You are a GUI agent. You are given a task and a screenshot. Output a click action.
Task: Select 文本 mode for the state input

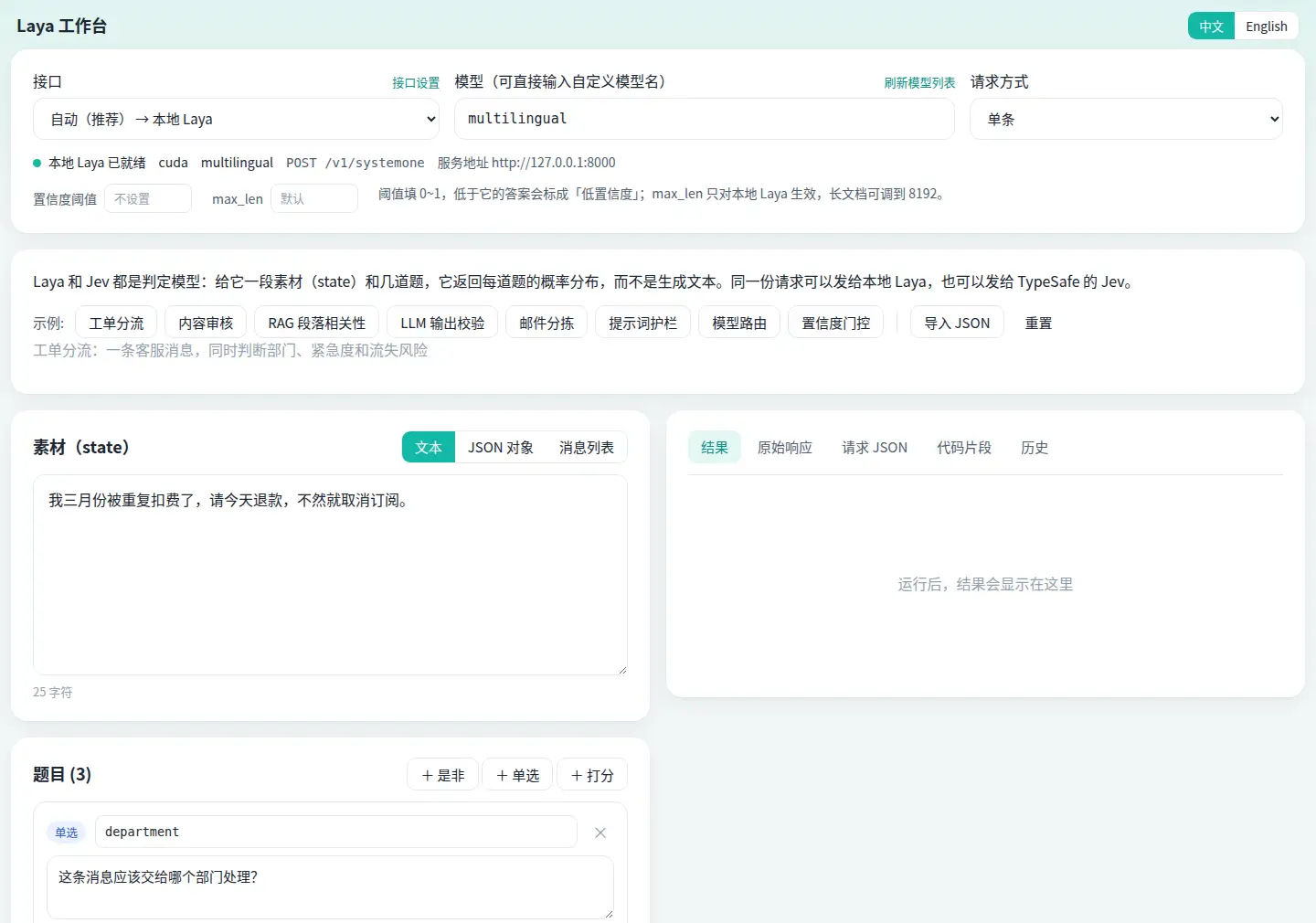(x=429, y=447)
